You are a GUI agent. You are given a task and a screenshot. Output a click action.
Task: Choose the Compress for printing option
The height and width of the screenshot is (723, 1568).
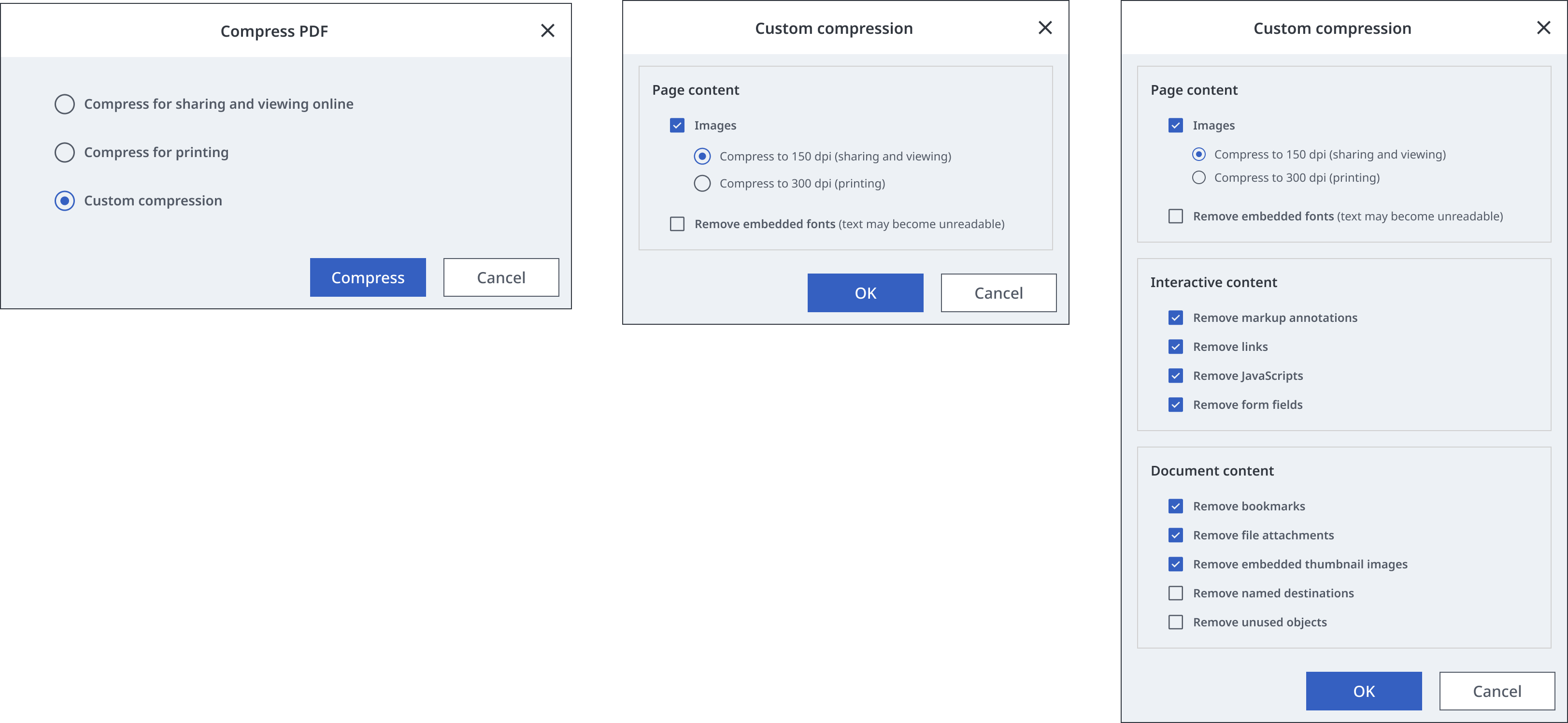(x=65, y=152)
